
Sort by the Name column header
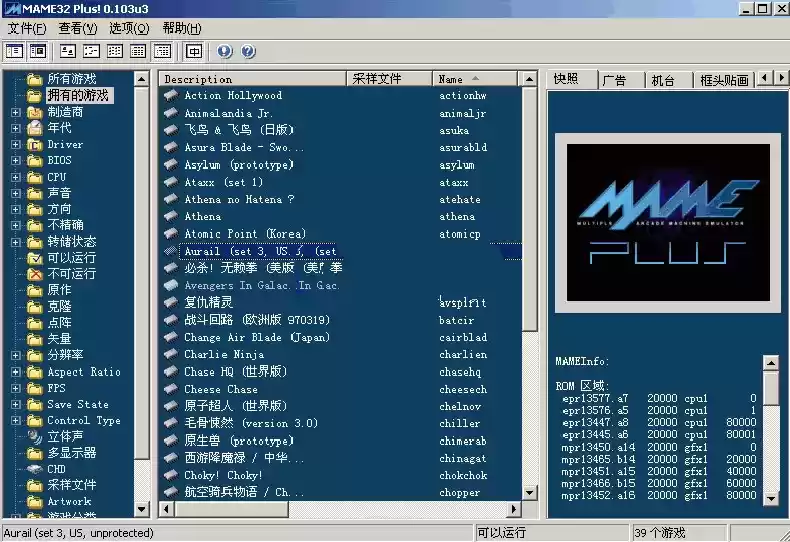[x=475, y=79]
